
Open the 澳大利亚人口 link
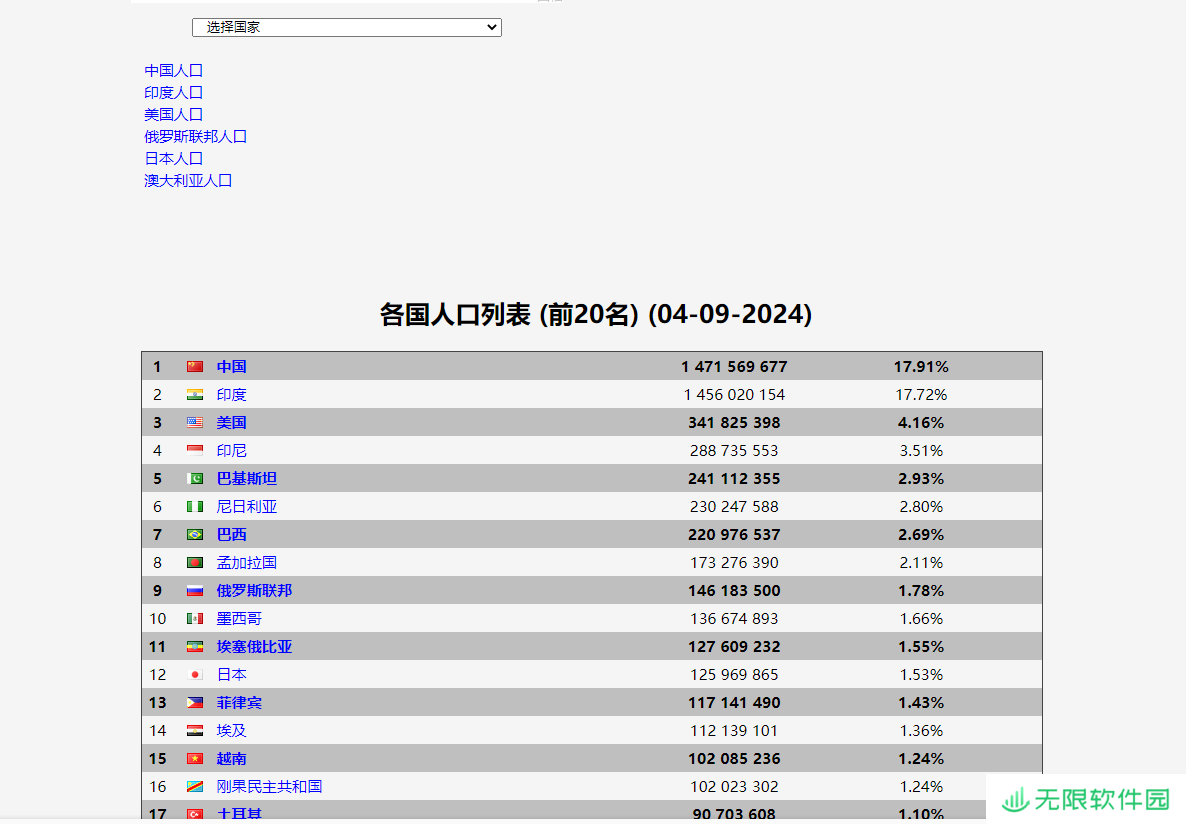click(188, 180)
